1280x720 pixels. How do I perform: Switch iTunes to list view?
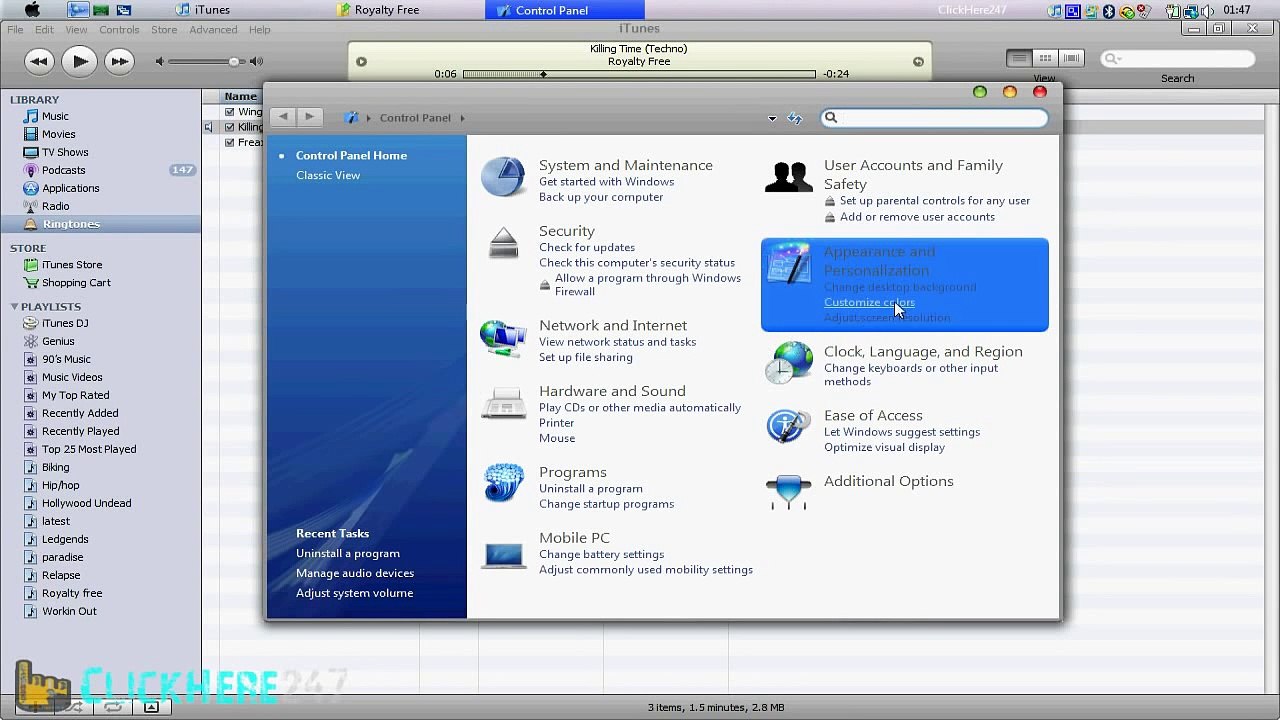(1019, 59)
